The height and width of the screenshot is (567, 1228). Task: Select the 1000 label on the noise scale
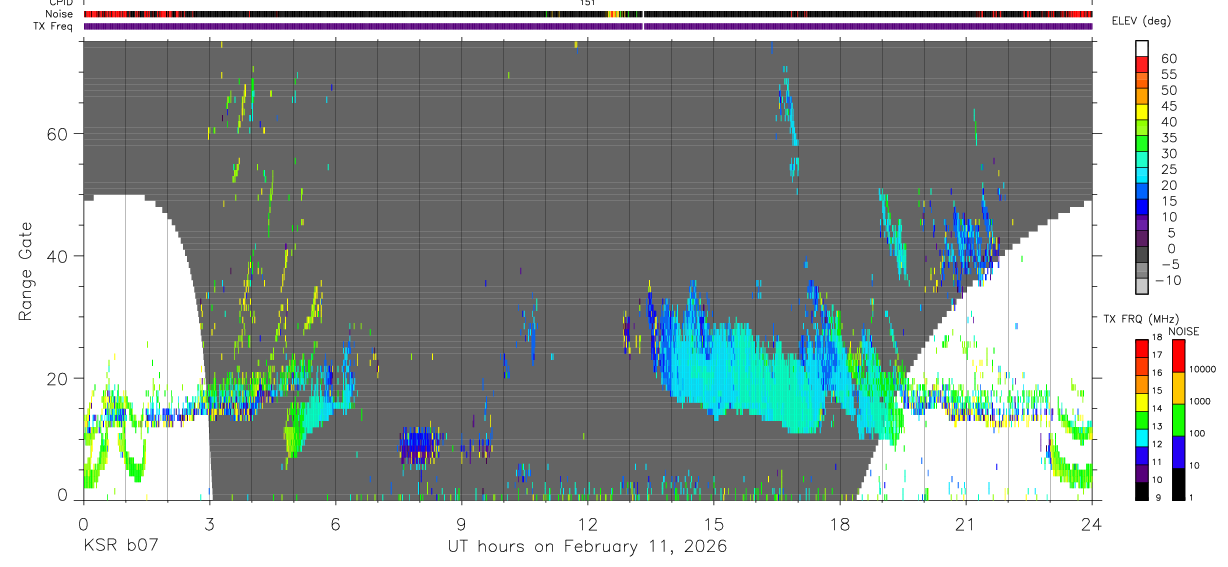pos(1200,401)
